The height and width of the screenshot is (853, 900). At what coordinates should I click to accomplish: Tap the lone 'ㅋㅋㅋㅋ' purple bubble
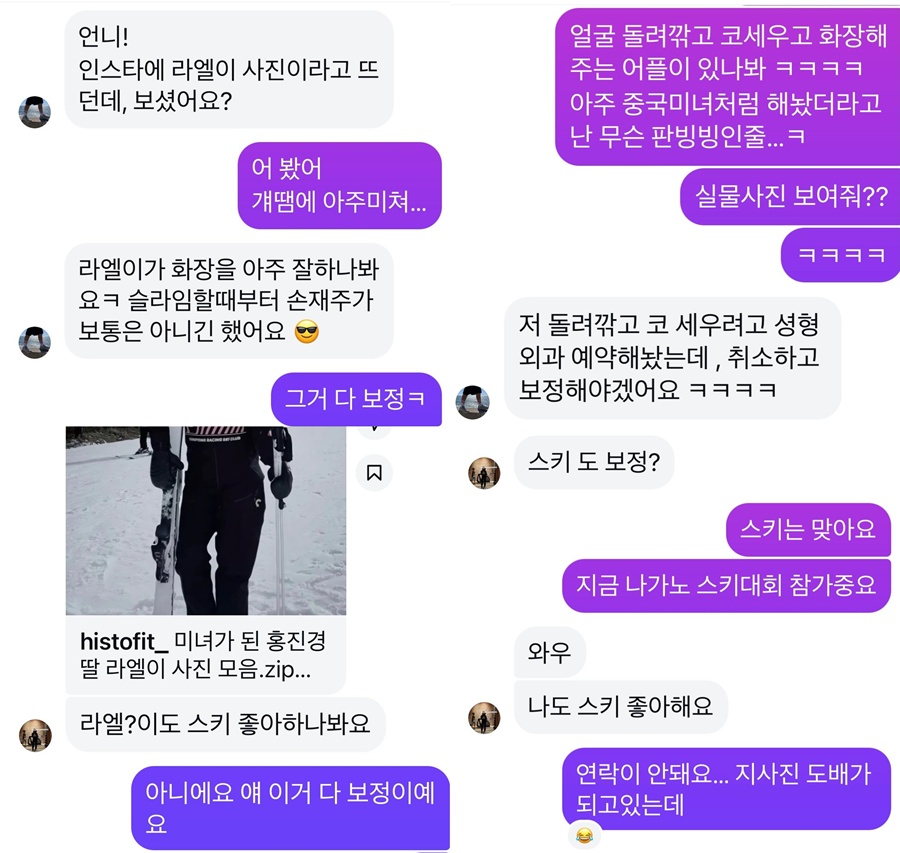(x=841, y=255)
